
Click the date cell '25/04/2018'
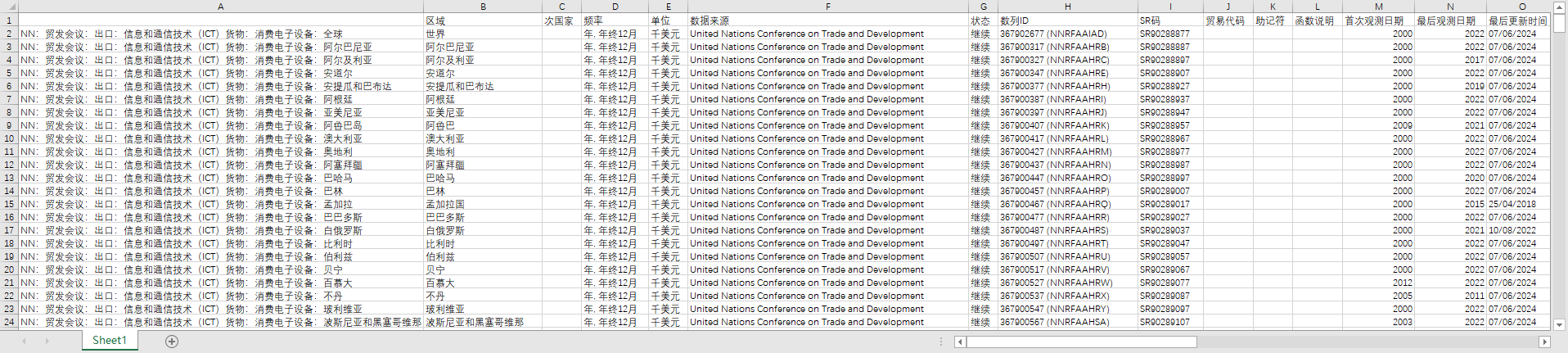pos(1519,204)
